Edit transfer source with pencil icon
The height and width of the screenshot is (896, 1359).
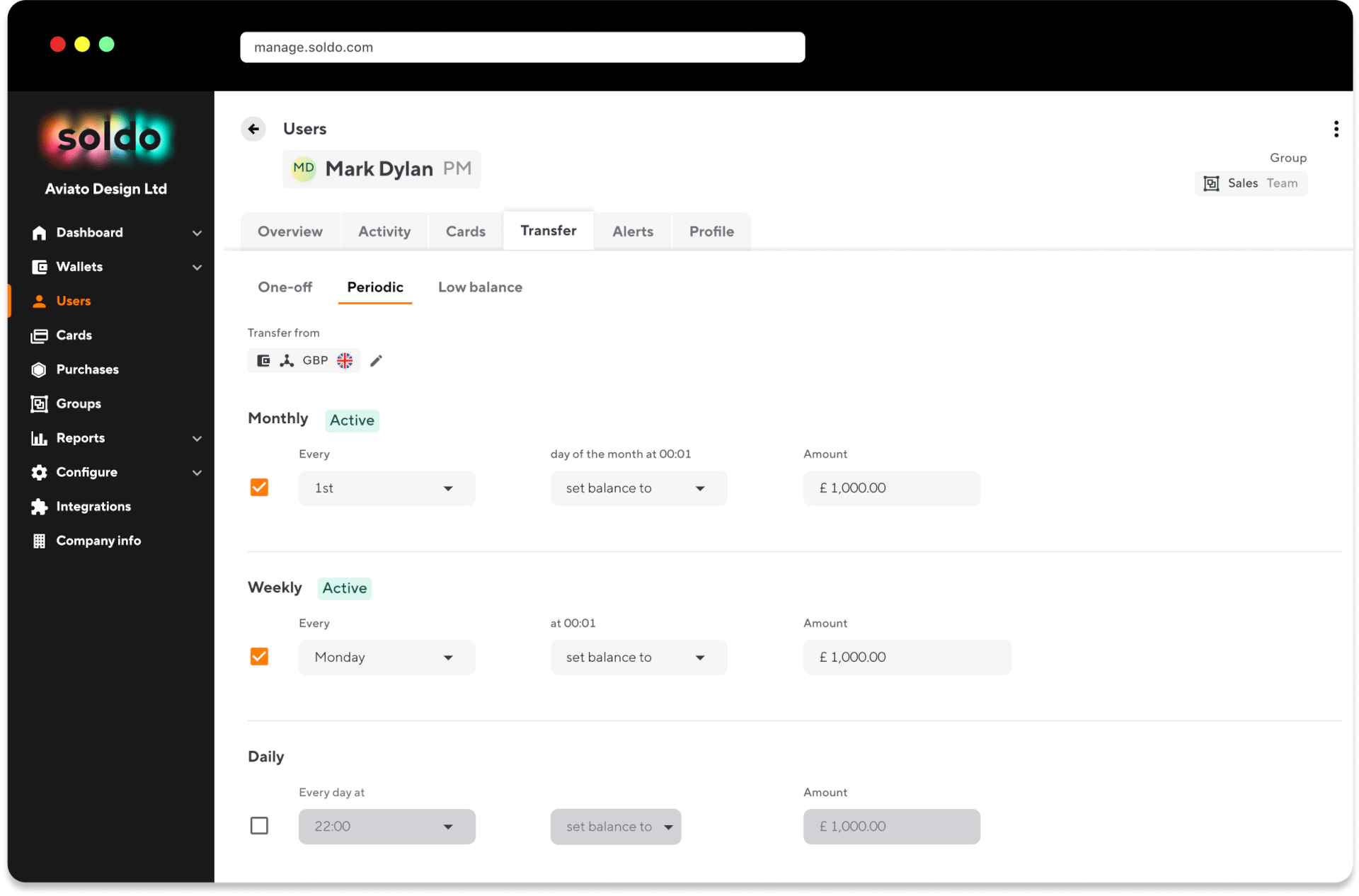[377, 361]
